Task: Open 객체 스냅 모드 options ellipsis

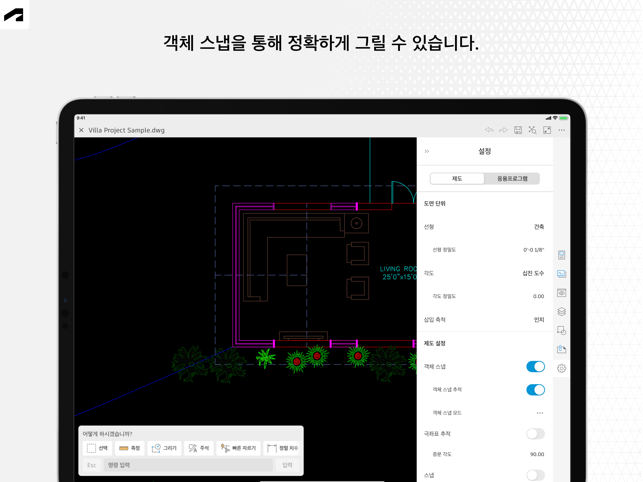Action: coord(540,413)
